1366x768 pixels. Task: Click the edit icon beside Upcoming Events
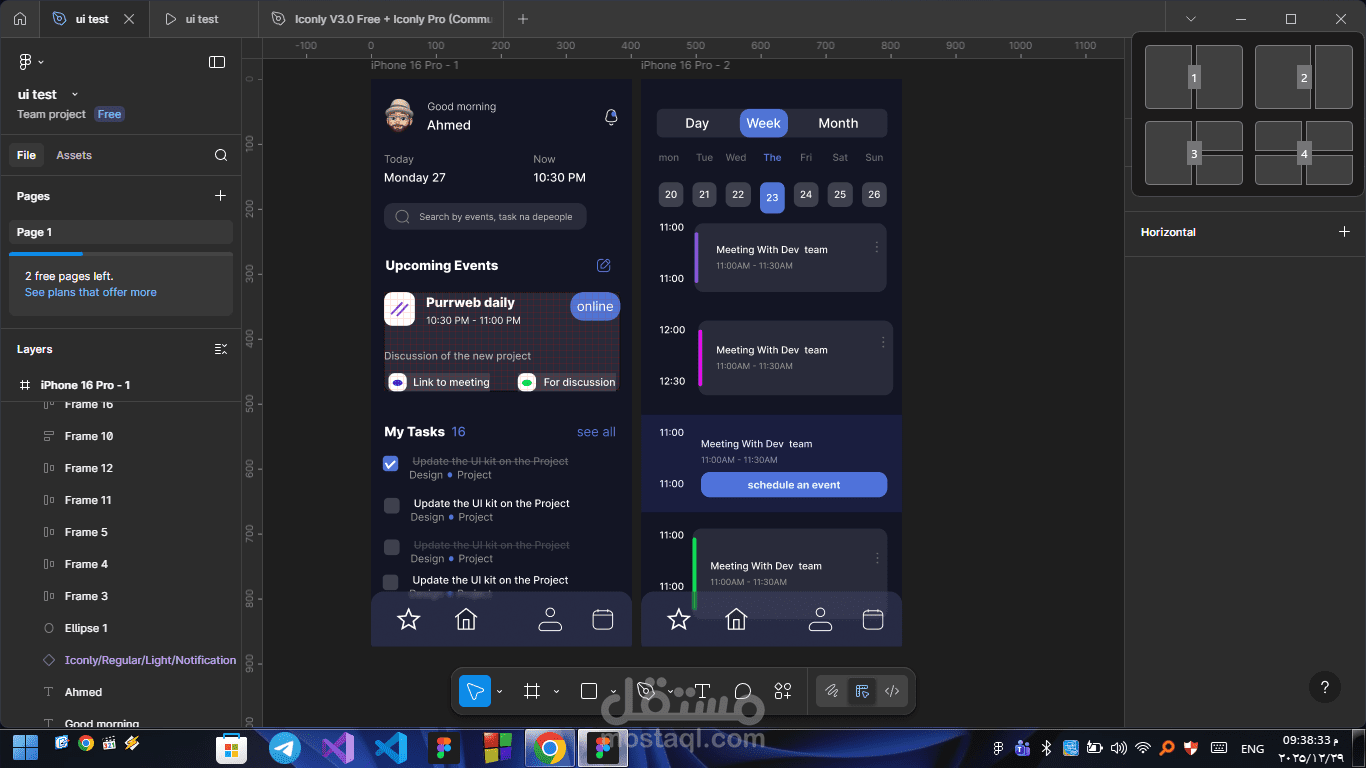(x=603, y=265)
